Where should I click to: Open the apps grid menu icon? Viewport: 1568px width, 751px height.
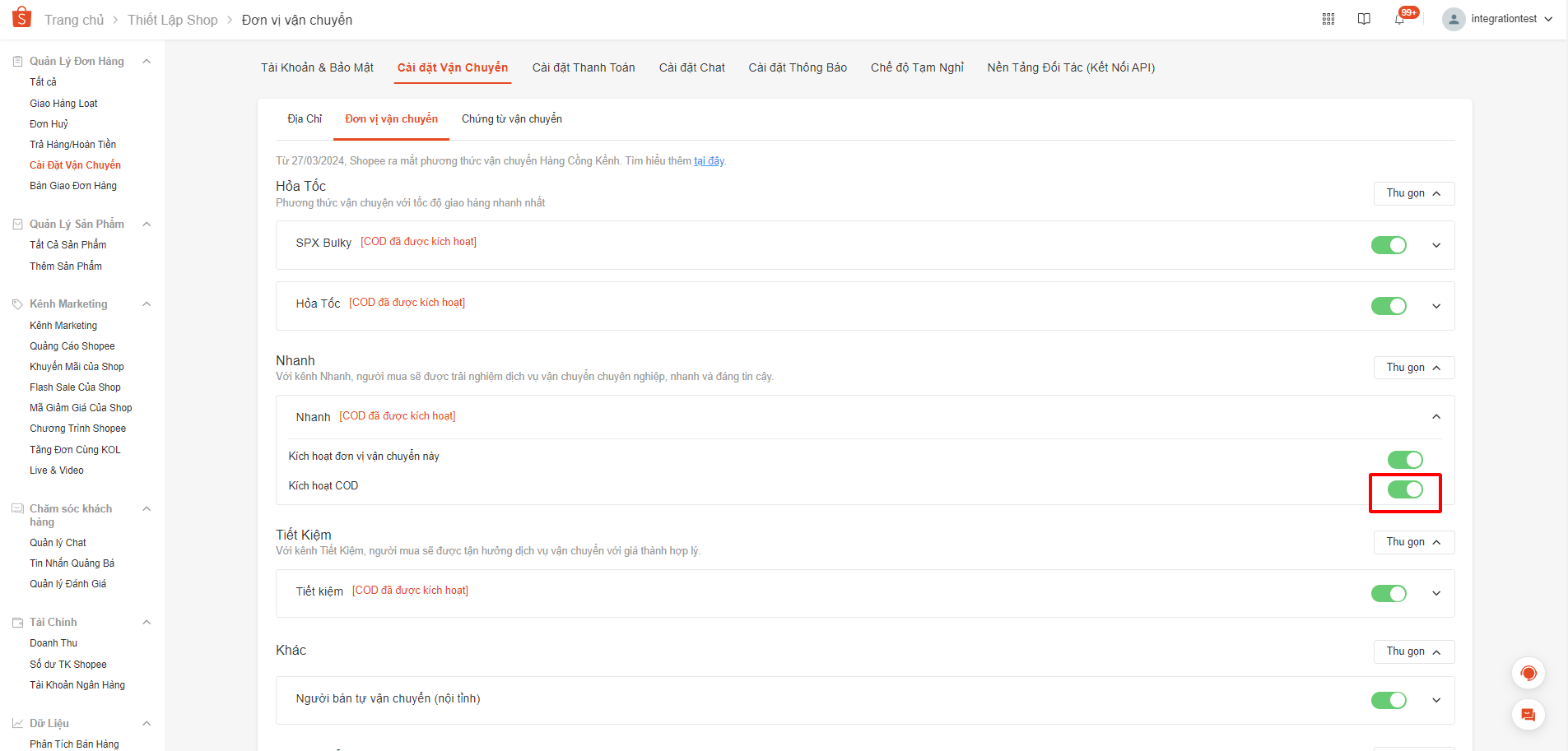tap(1328, 19)
